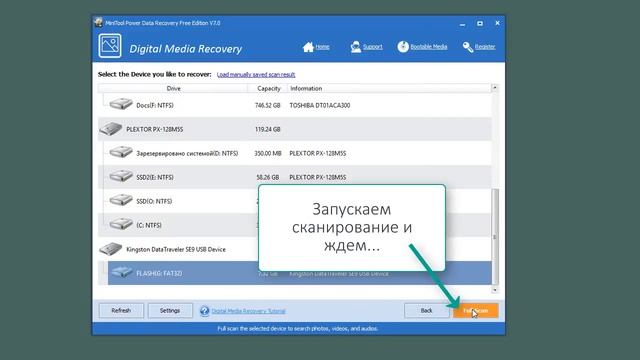Open the Register link
Viewport: 640px width, 360px height.
[485, 47]
